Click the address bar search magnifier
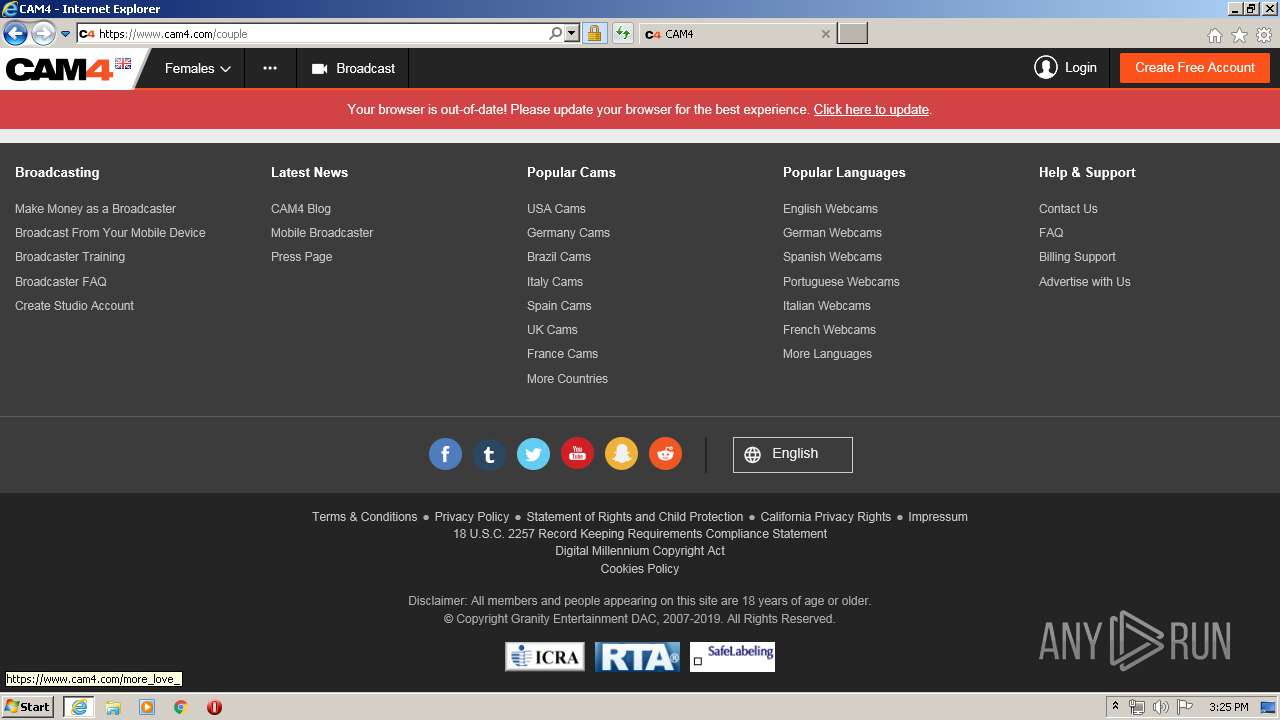Viewport: 1280px width, 720px height. [556, 34]
